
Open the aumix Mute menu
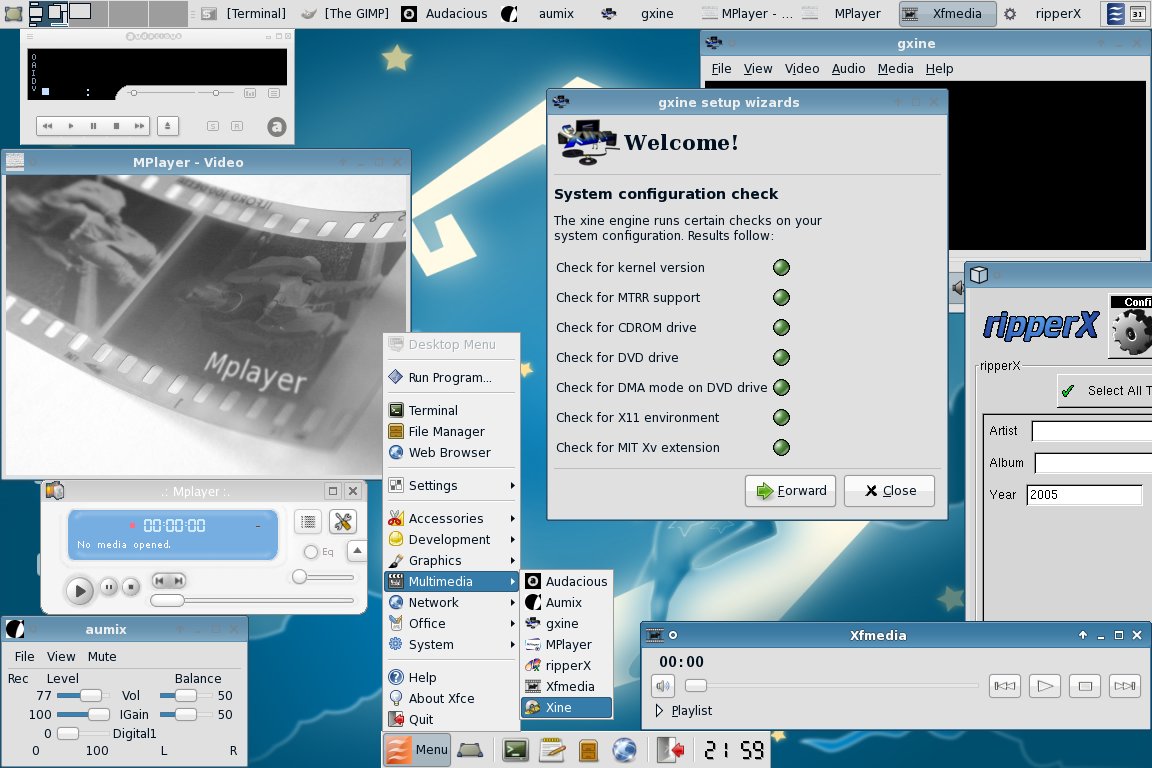click(102, 656)
